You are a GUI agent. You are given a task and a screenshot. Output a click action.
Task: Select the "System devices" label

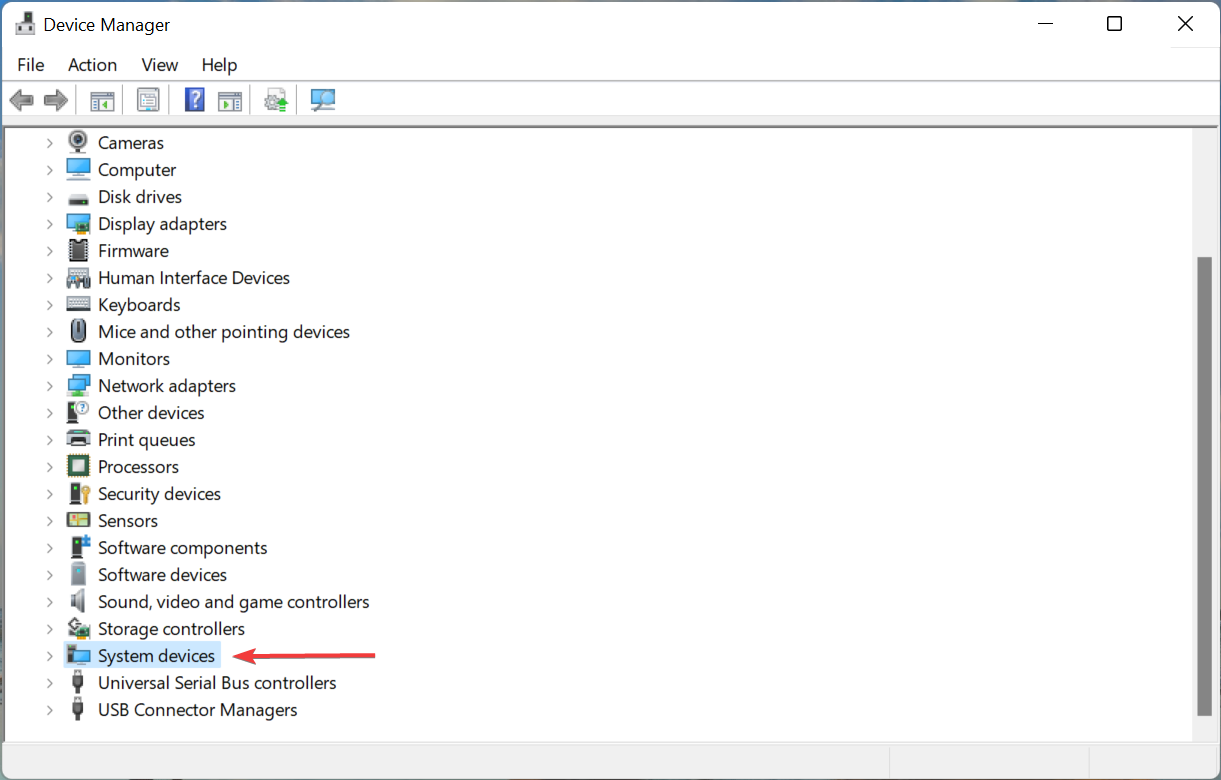(x=156, y=656)
